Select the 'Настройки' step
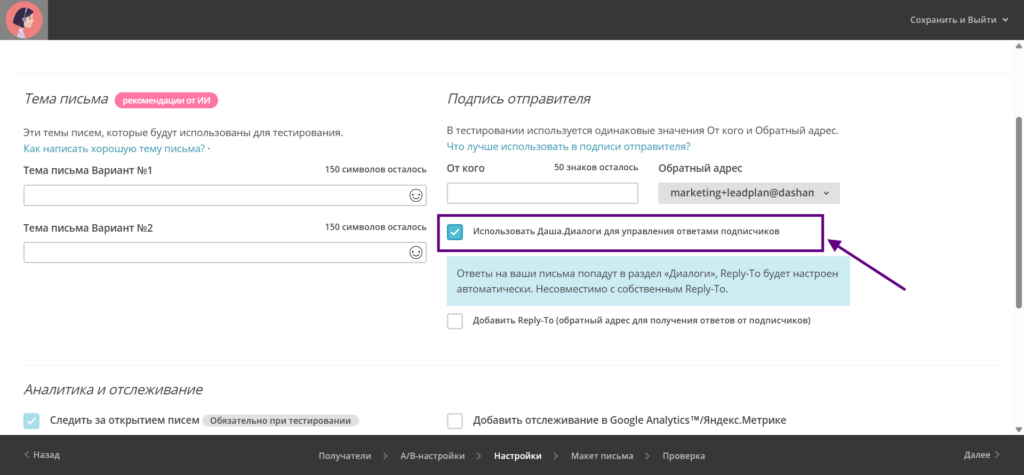This screenshot has height=475, width=1024. (x=518, y=455)
